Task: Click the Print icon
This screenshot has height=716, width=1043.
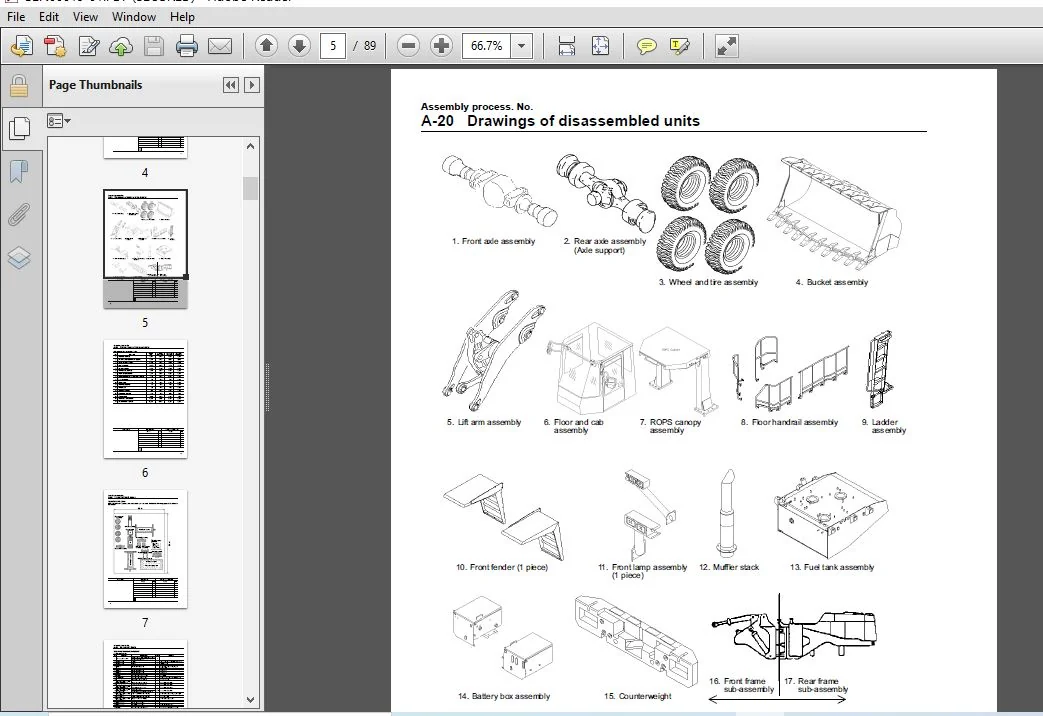Action: click(x=187, y=46)
